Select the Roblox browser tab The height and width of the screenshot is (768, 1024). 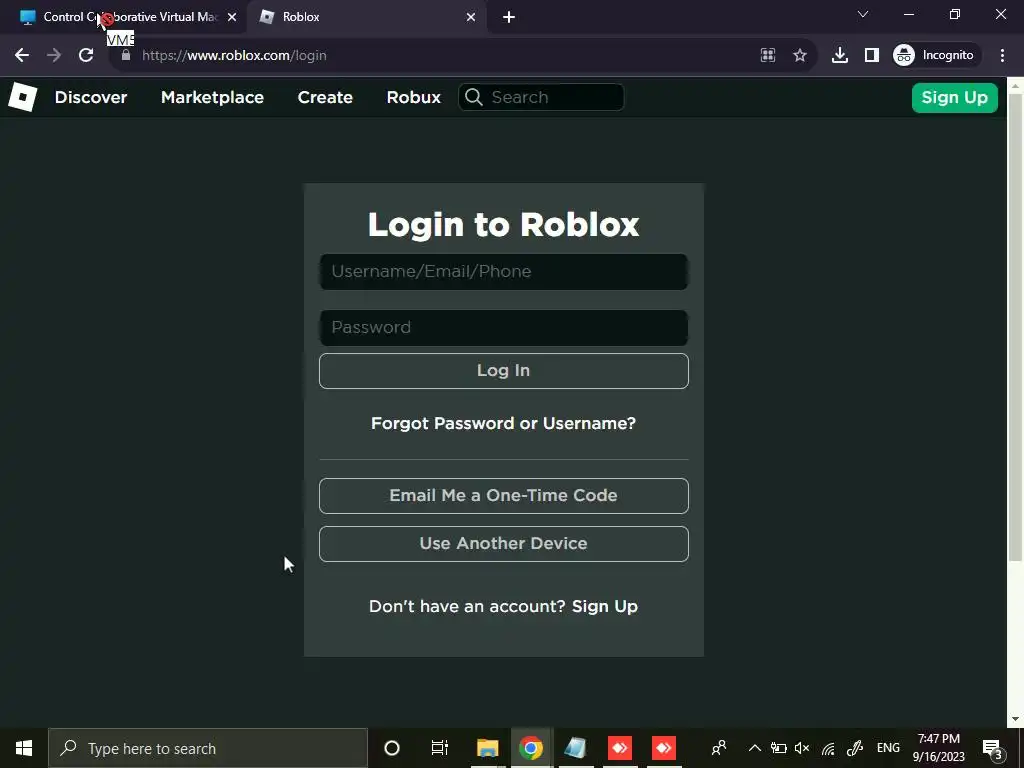367,17
